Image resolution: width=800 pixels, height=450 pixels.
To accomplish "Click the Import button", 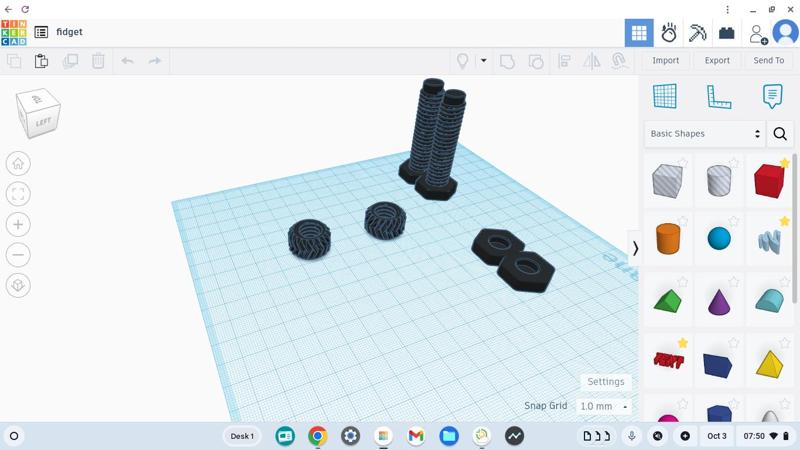I will coord(665,60).
